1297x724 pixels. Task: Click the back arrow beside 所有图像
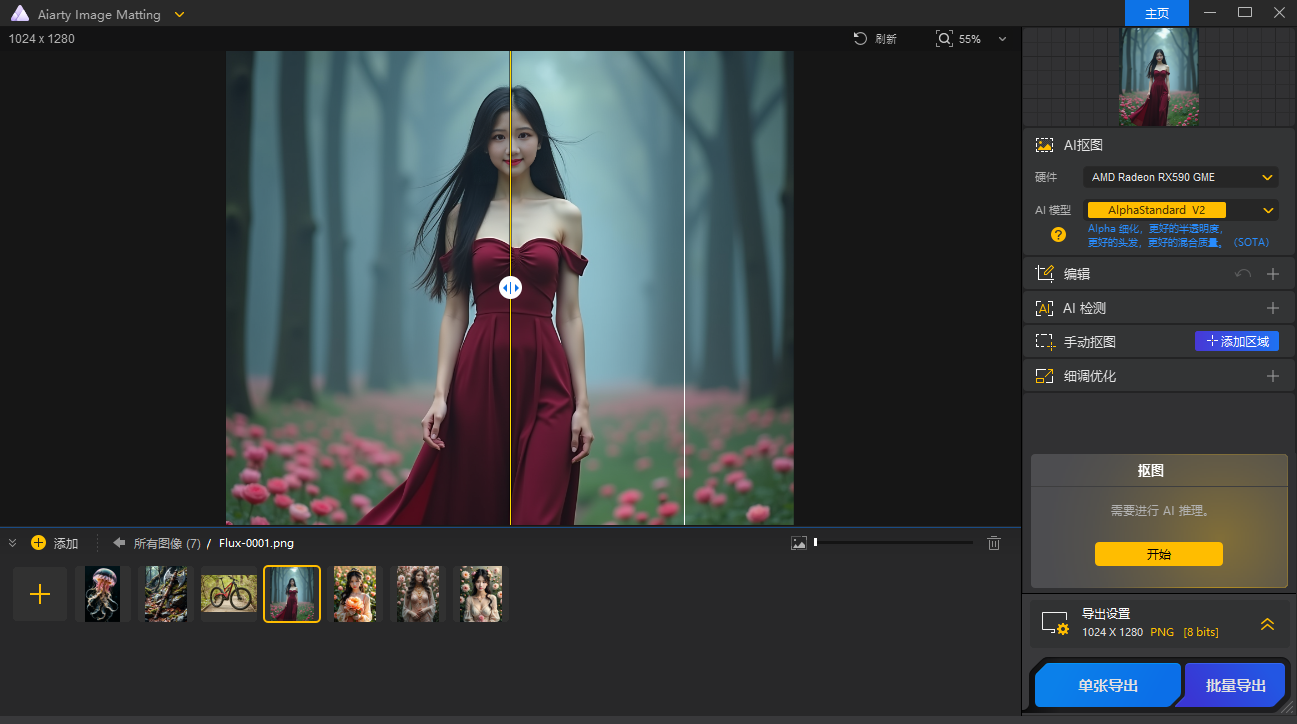point(119,543)
